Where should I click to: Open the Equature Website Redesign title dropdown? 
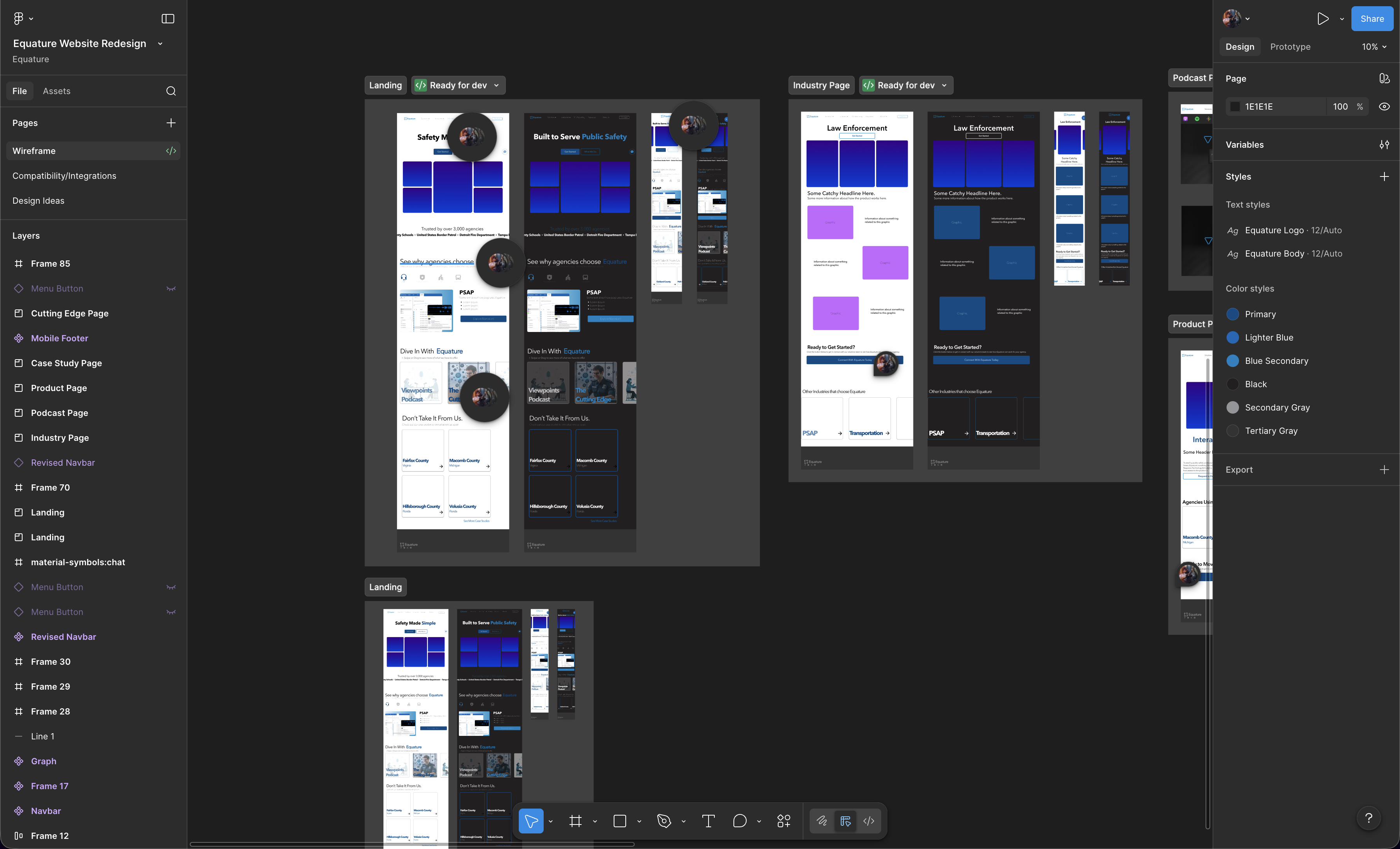(160, 43)
